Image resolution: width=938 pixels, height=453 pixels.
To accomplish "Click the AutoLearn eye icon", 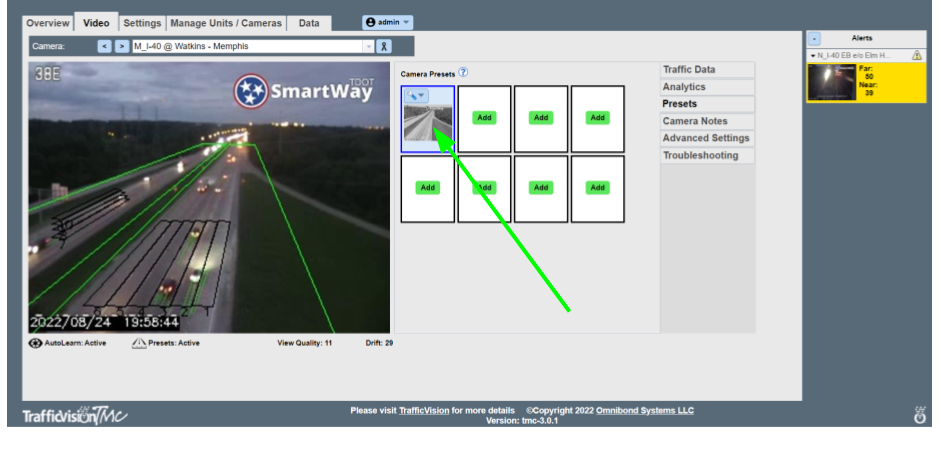I will (36, 343).
